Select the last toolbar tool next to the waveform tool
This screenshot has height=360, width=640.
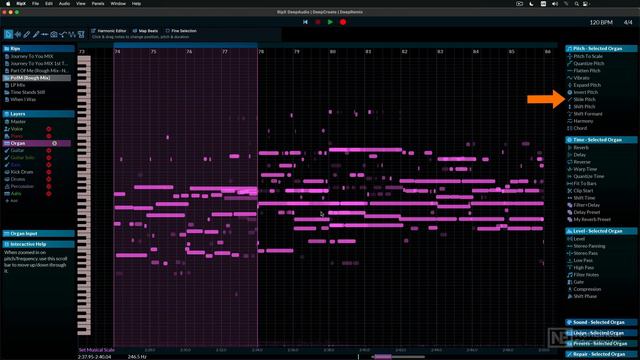point(81,35)
